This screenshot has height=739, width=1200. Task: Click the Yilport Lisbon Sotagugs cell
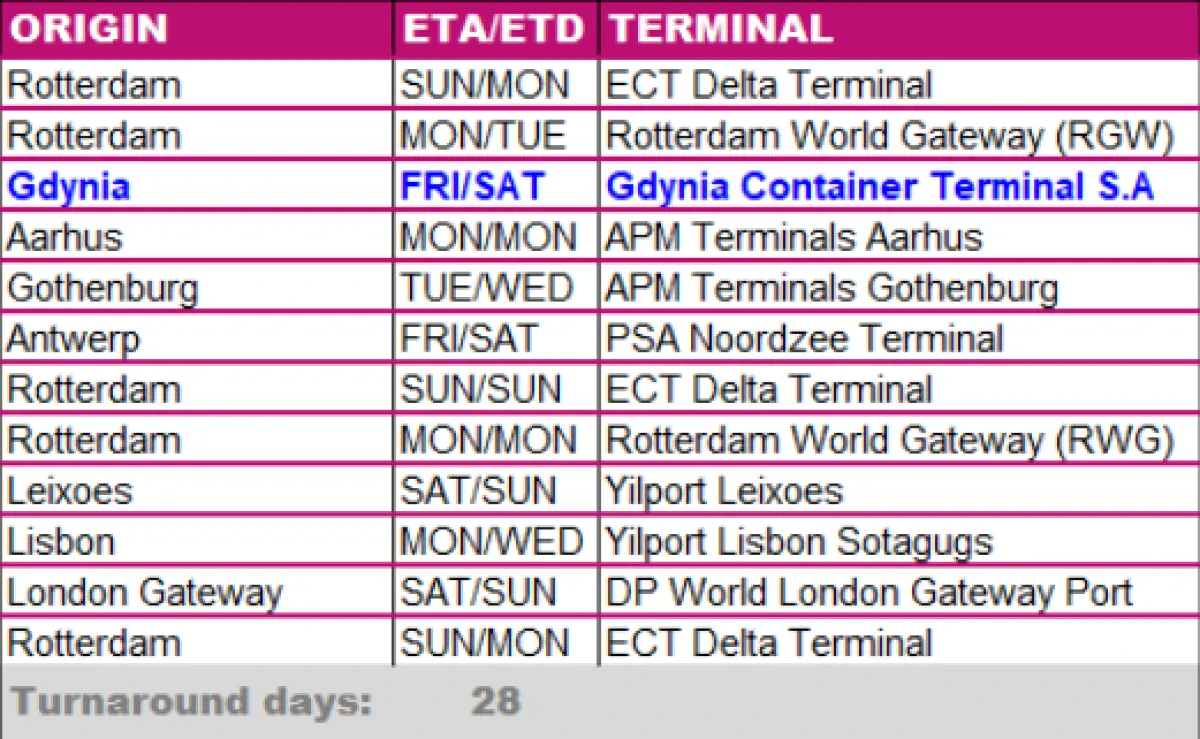pos(799,542)
